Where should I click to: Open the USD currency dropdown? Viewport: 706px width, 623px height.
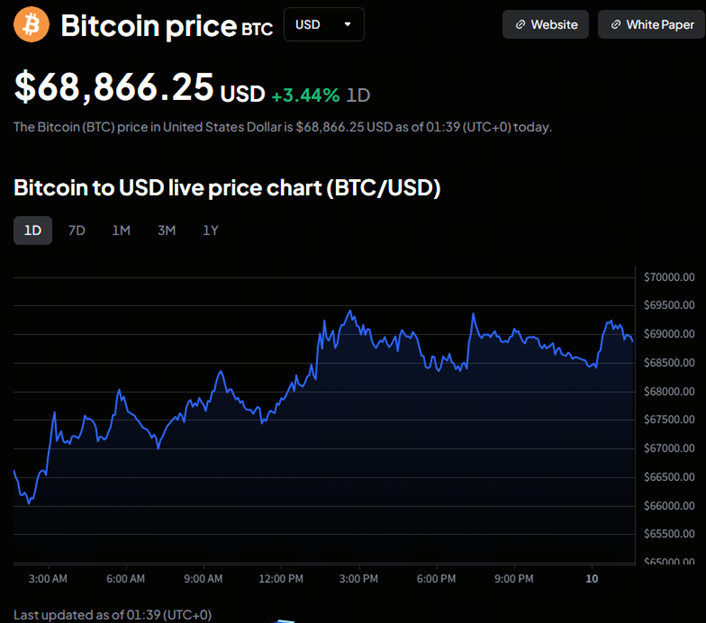323,24
